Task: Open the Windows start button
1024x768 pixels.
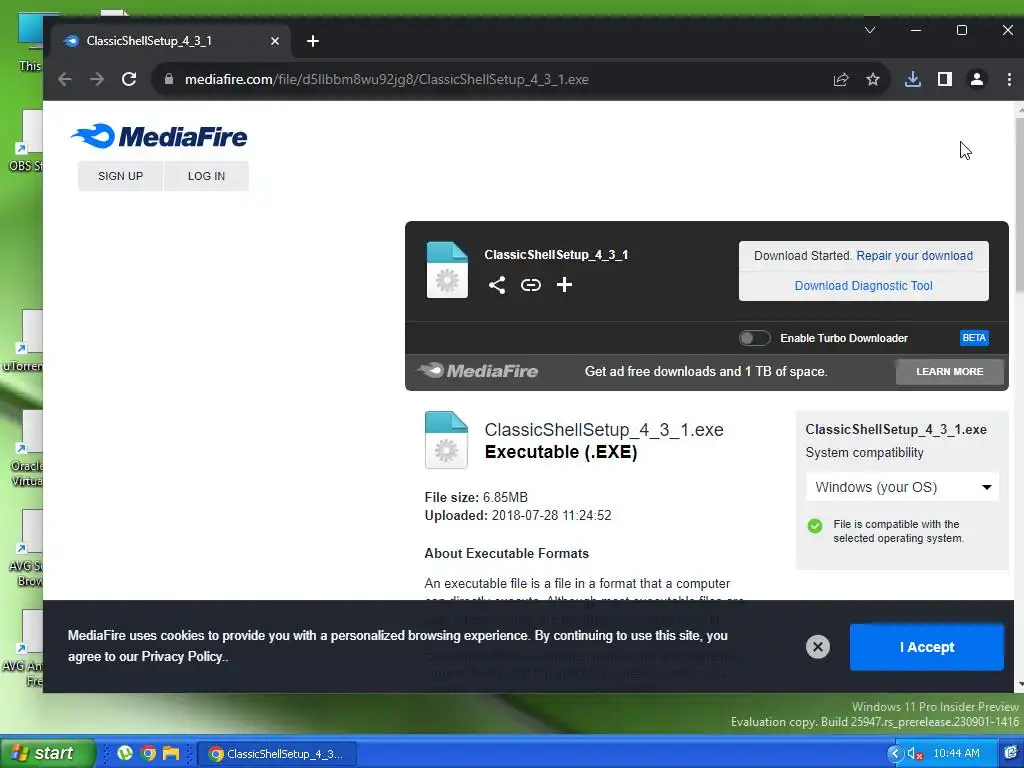Action: (46, 754)
